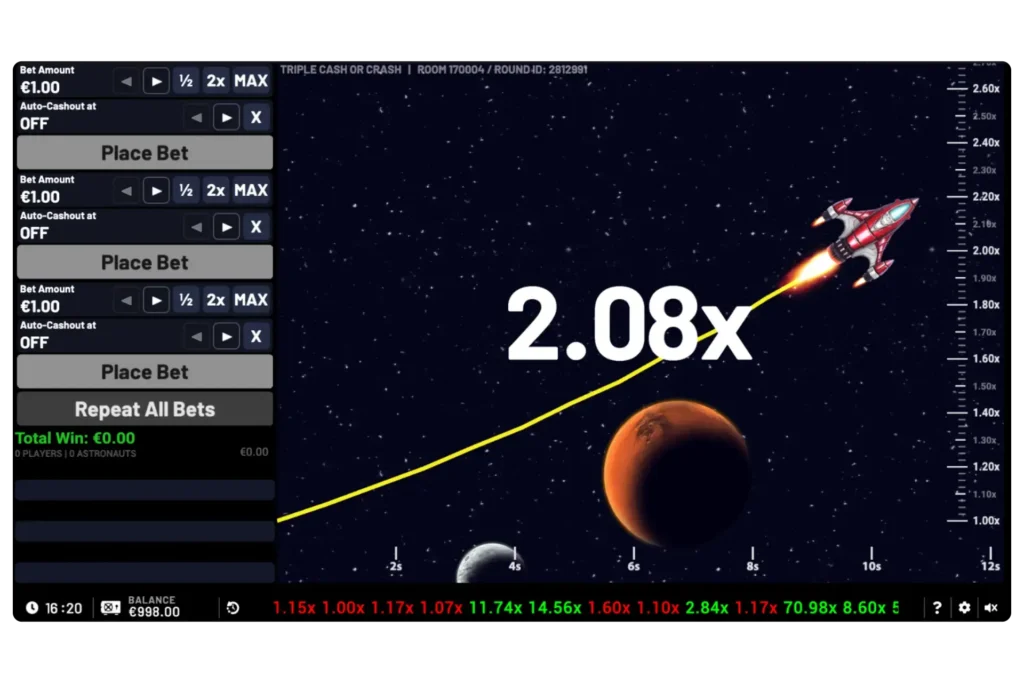Viewport: 1024px width, 683px height.
Task: Click the red rocket ship
Action: (865, 233)
